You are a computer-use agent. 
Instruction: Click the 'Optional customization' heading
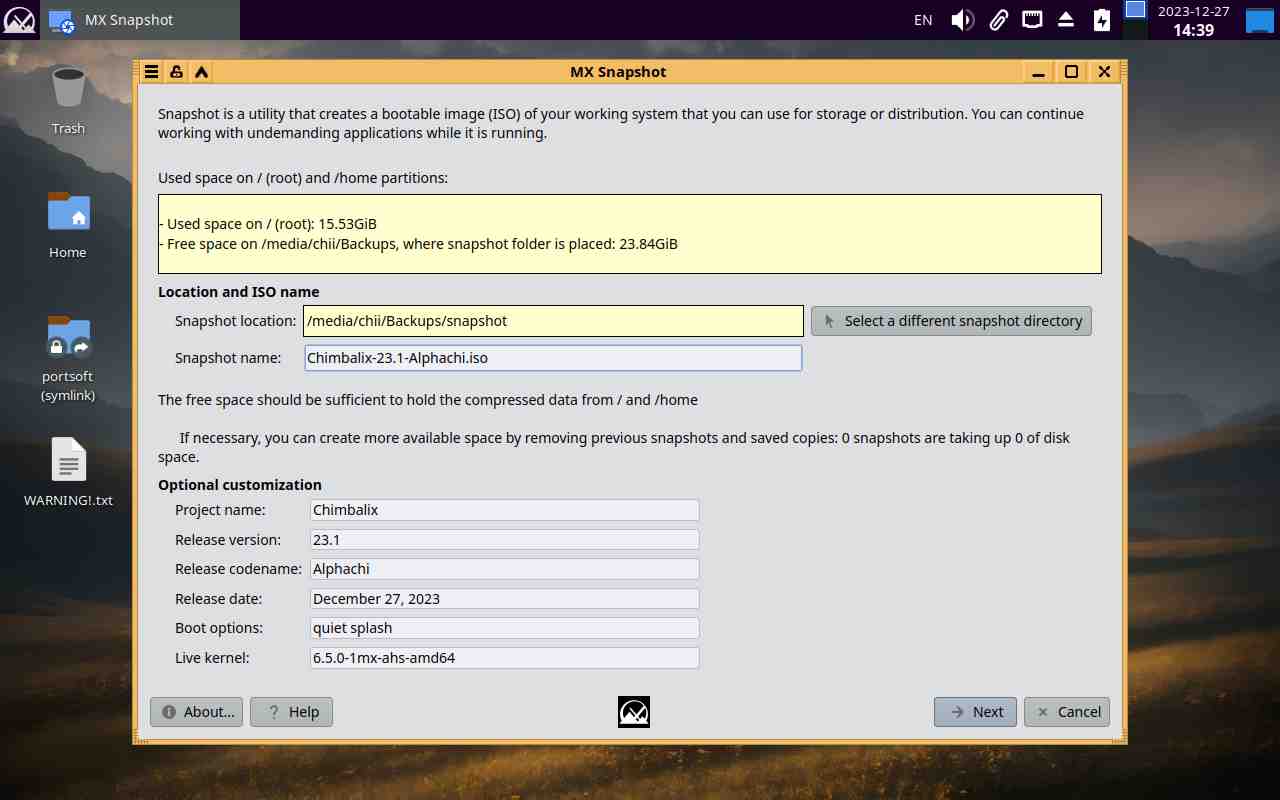240,485
